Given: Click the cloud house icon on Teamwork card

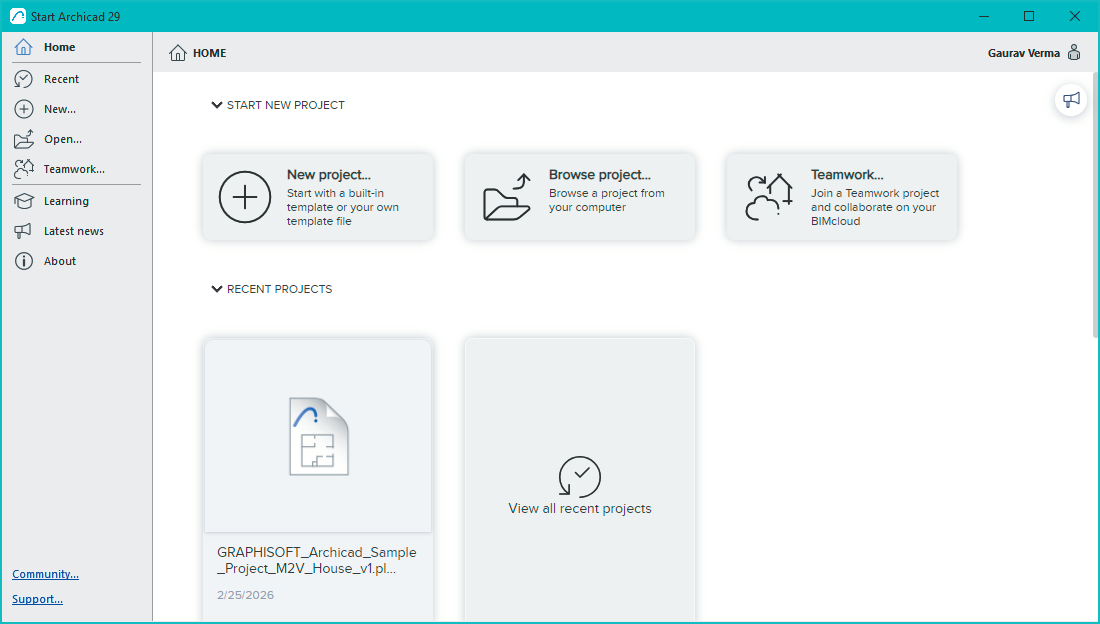Looking at the screenshot, I should pyautogui.click(x=769, y=197).
